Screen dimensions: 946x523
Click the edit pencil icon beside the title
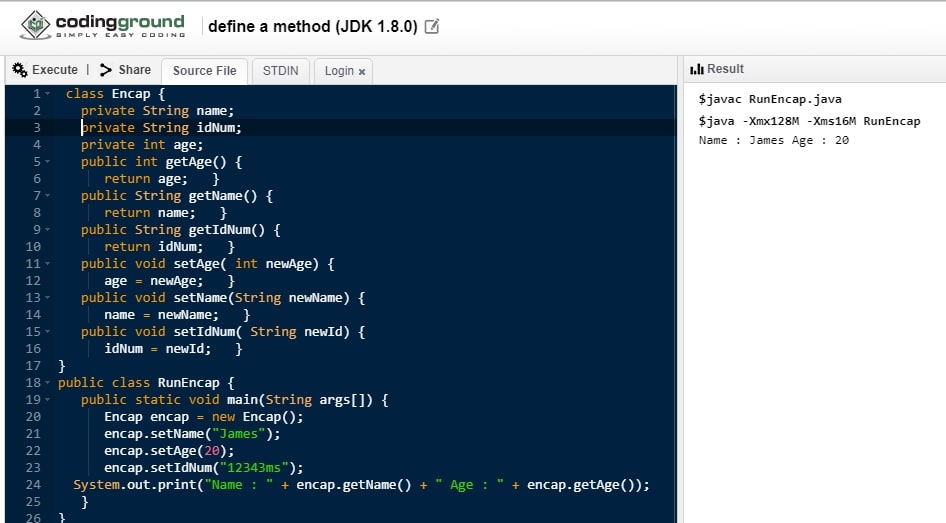(x=432, y=27)
